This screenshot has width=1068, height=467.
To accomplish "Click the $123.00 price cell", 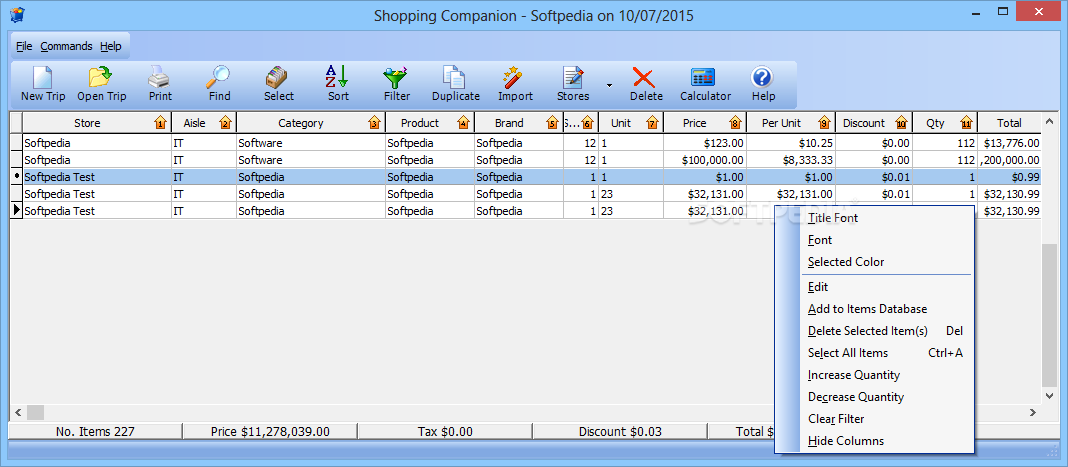I will [704, 143].
